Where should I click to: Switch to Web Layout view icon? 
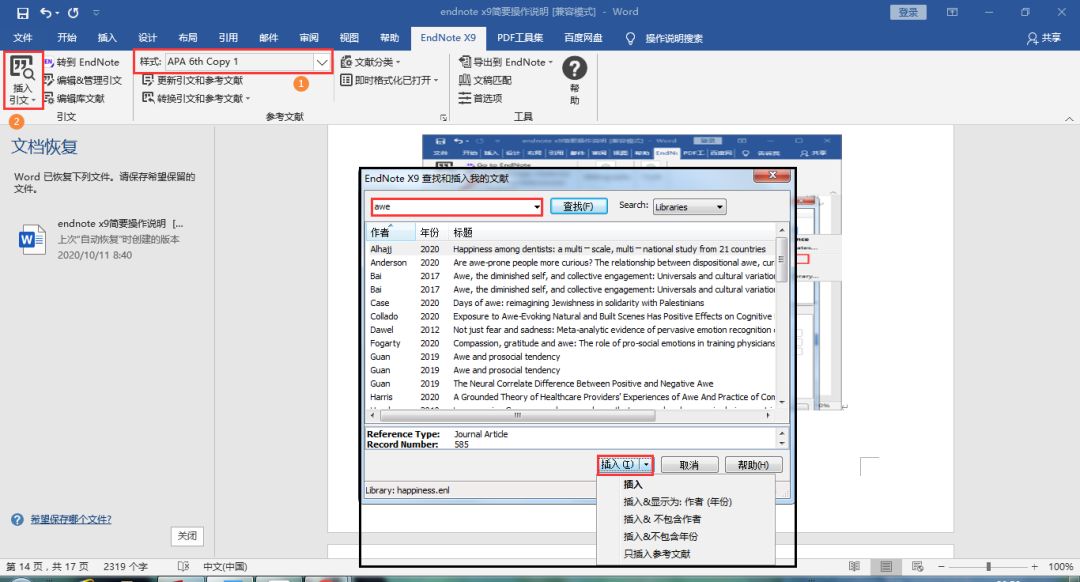click(917, 567)
